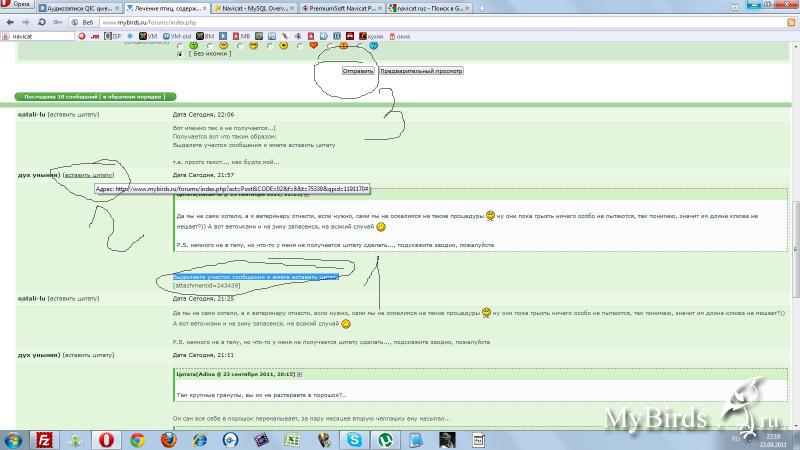Click 'в обратном порядке' link in green header

[x=134, y=96]
